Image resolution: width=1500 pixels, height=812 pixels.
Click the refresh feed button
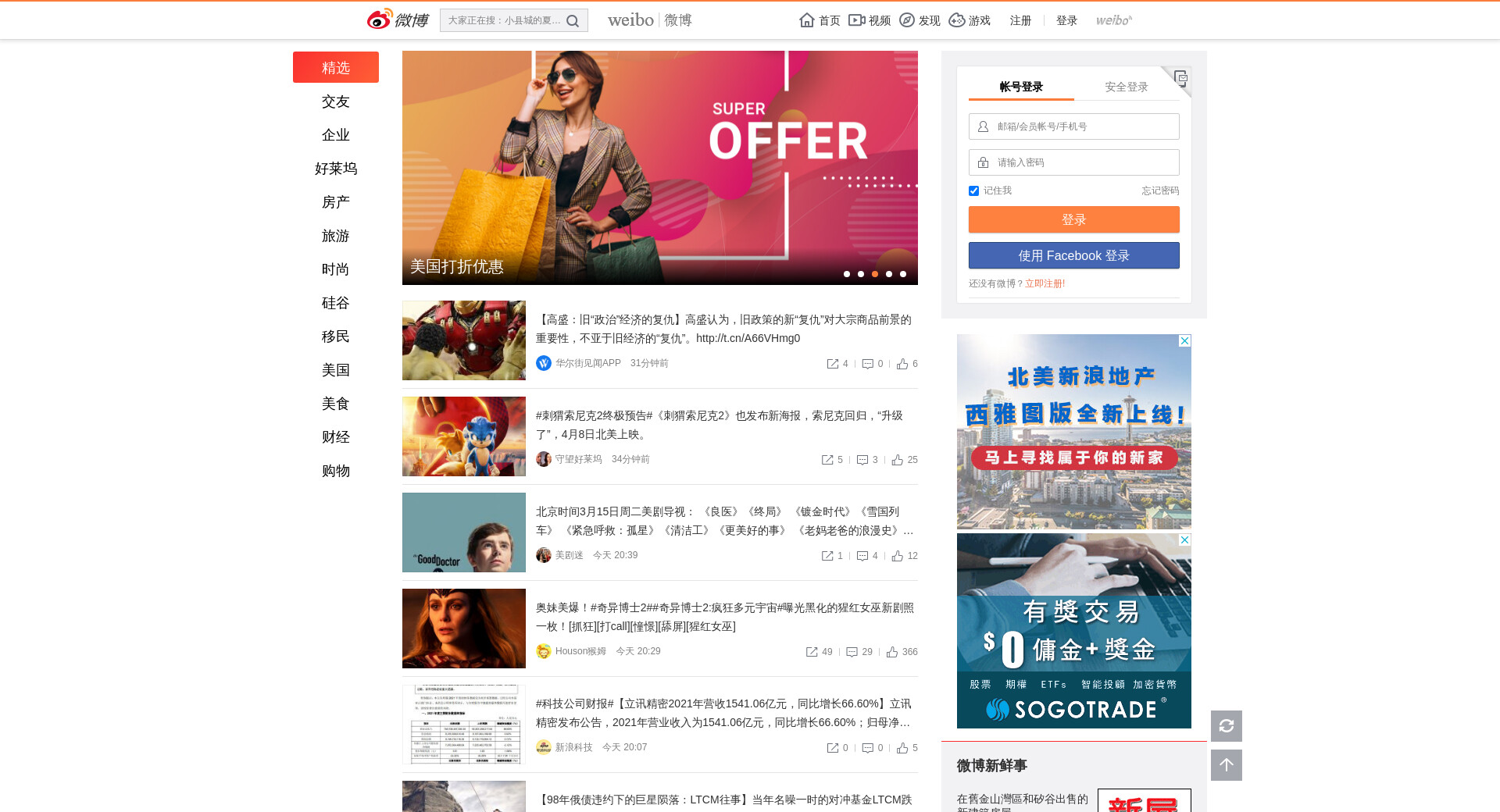(x=1226, y=726)
